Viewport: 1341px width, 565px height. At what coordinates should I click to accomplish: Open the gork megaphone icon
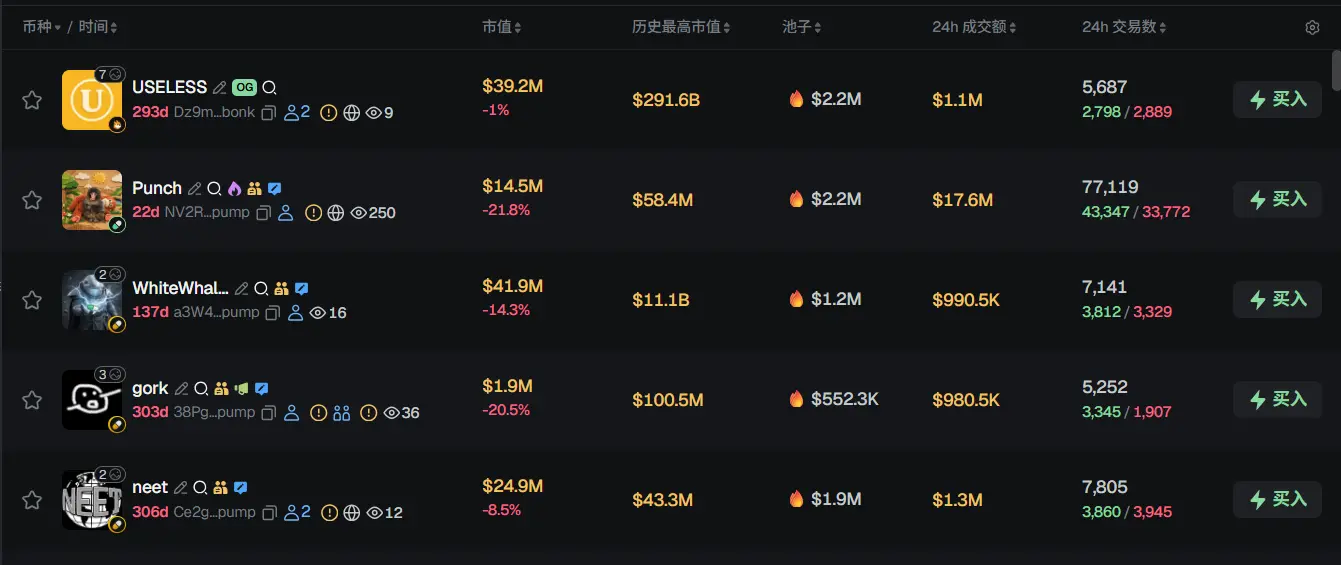(x=241, y=388)
